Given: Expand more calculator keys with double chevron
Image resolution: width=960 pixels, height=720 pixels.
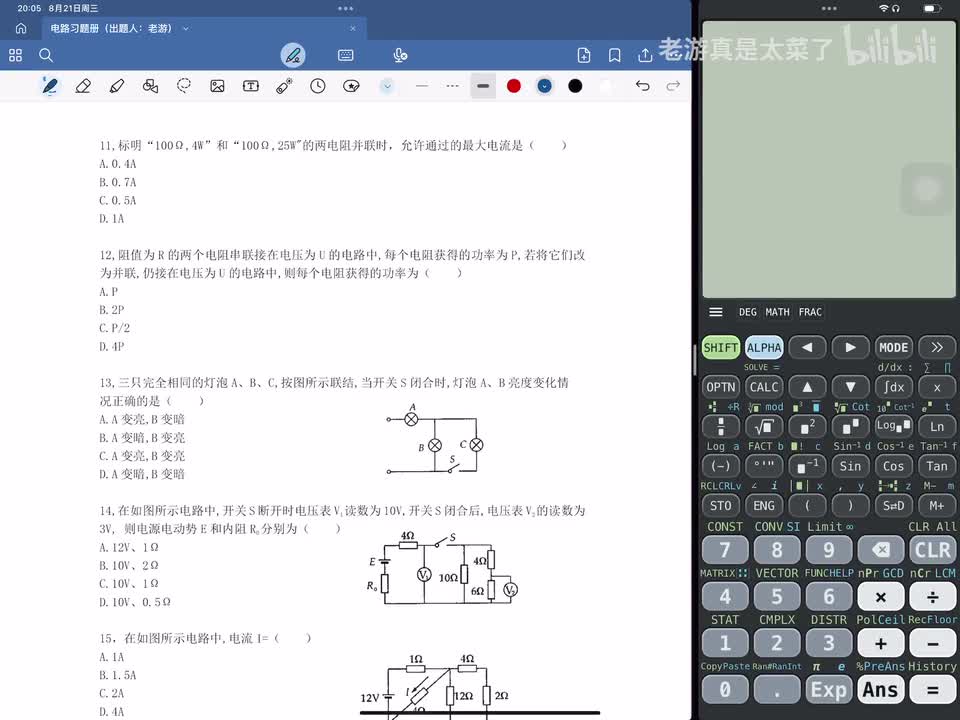Looking at the screenshot, I should click(937, 348).
